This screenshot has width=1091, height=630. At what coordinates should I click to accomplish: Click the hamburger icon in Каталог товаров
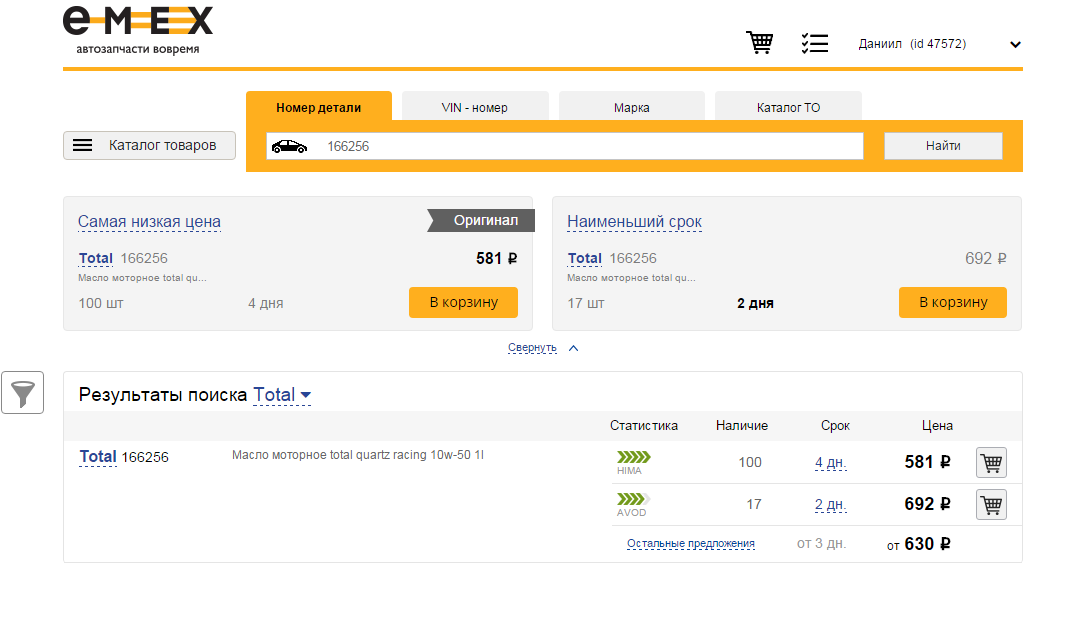pos(83,145)
